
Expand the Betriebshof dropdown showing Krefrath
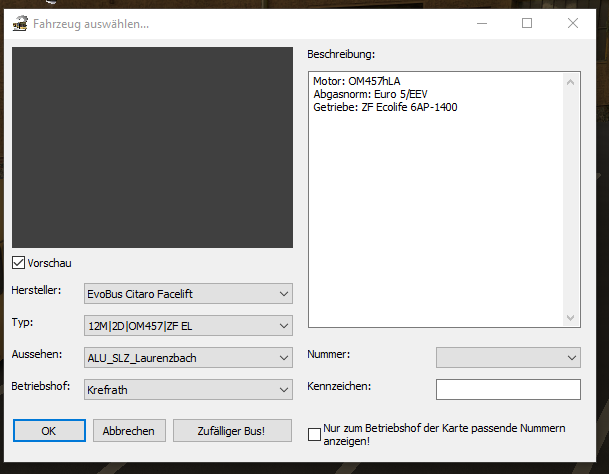pyautogui.click(x=188, y=389)
